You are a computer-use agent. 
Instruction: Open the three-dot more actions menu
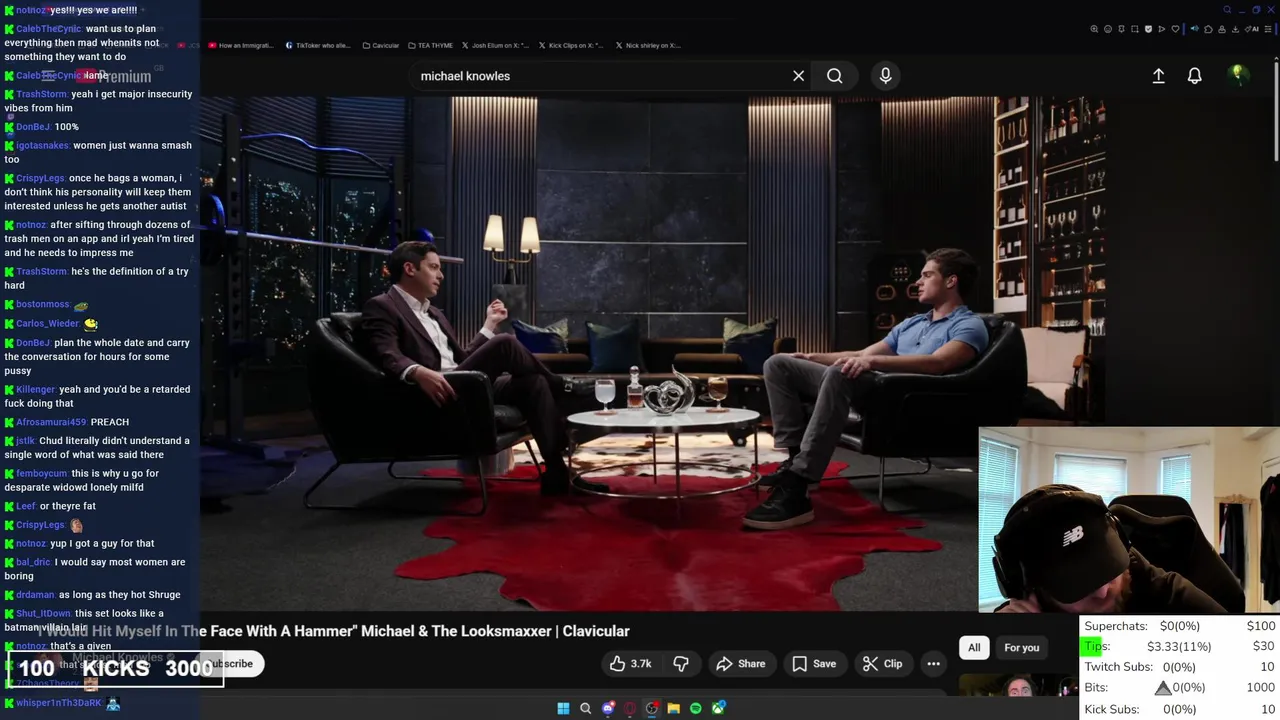(x=933, y=664)
